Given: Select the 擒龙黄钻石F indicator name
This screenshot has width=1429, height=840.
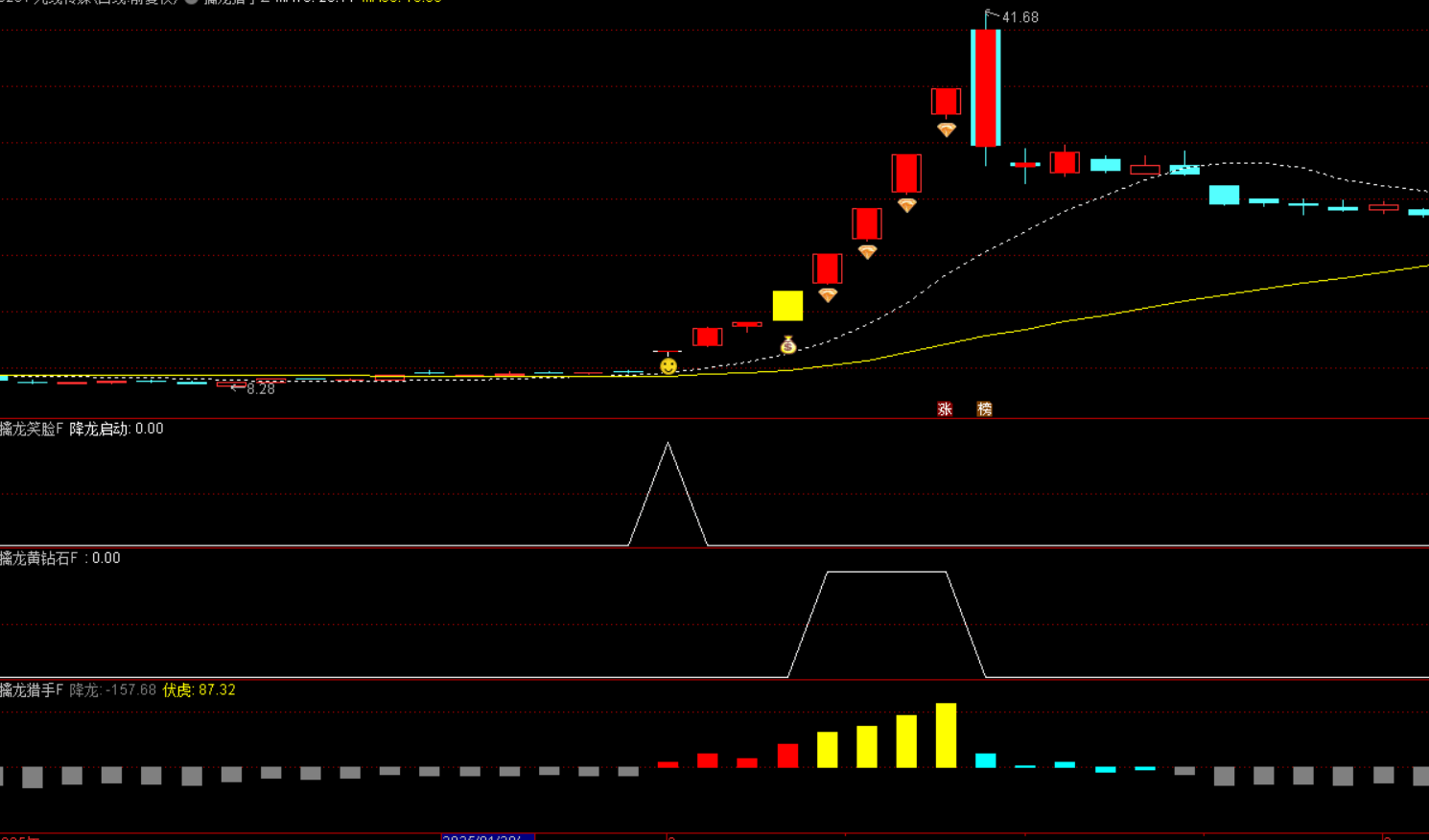Looking at the screenshot, I should 40,558.
